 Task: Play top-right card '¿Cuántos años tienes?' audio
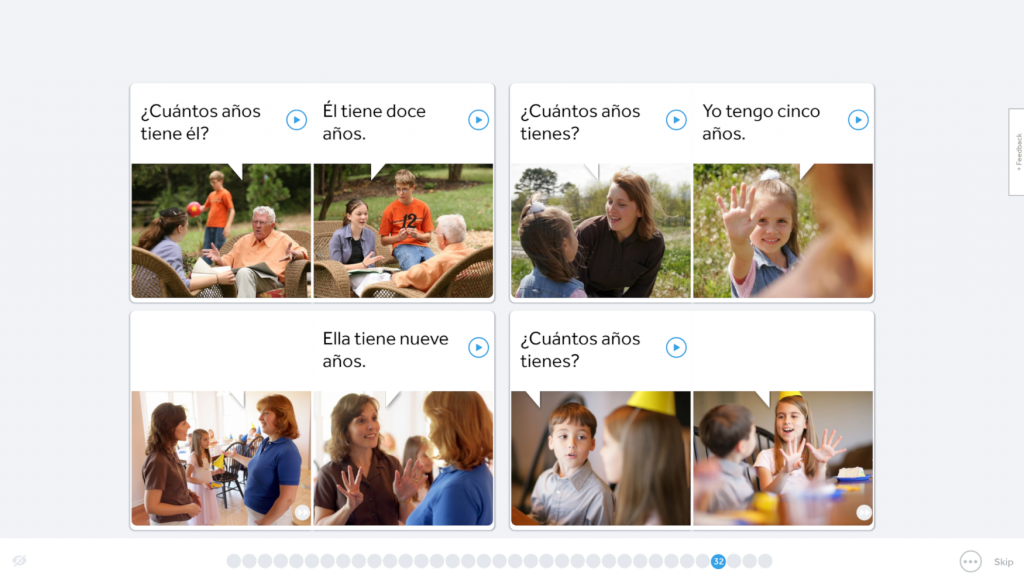point(676,120)
